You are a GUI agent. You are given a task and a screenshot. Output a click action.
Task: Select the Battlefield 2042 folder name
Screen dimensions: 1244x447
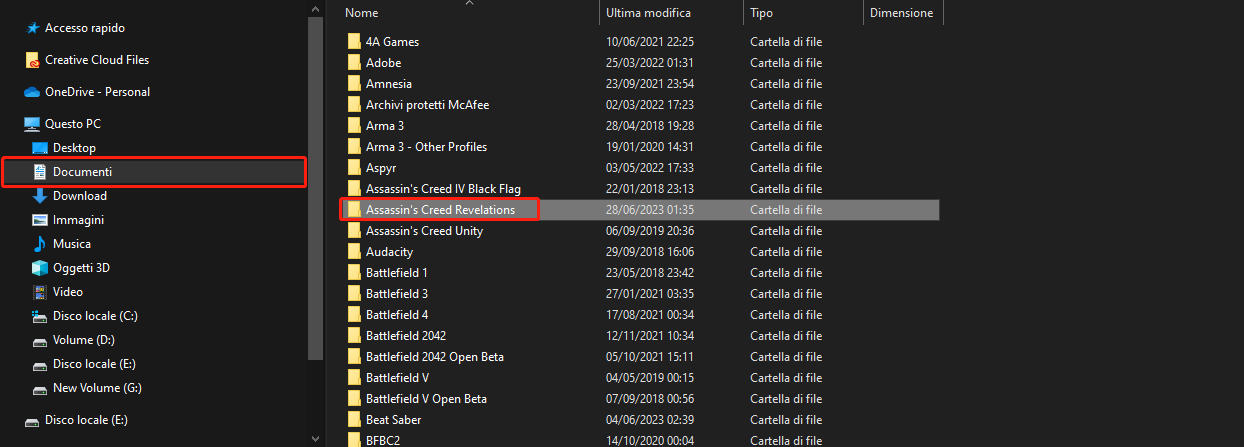pyautogui.click(x=406, y=336)
